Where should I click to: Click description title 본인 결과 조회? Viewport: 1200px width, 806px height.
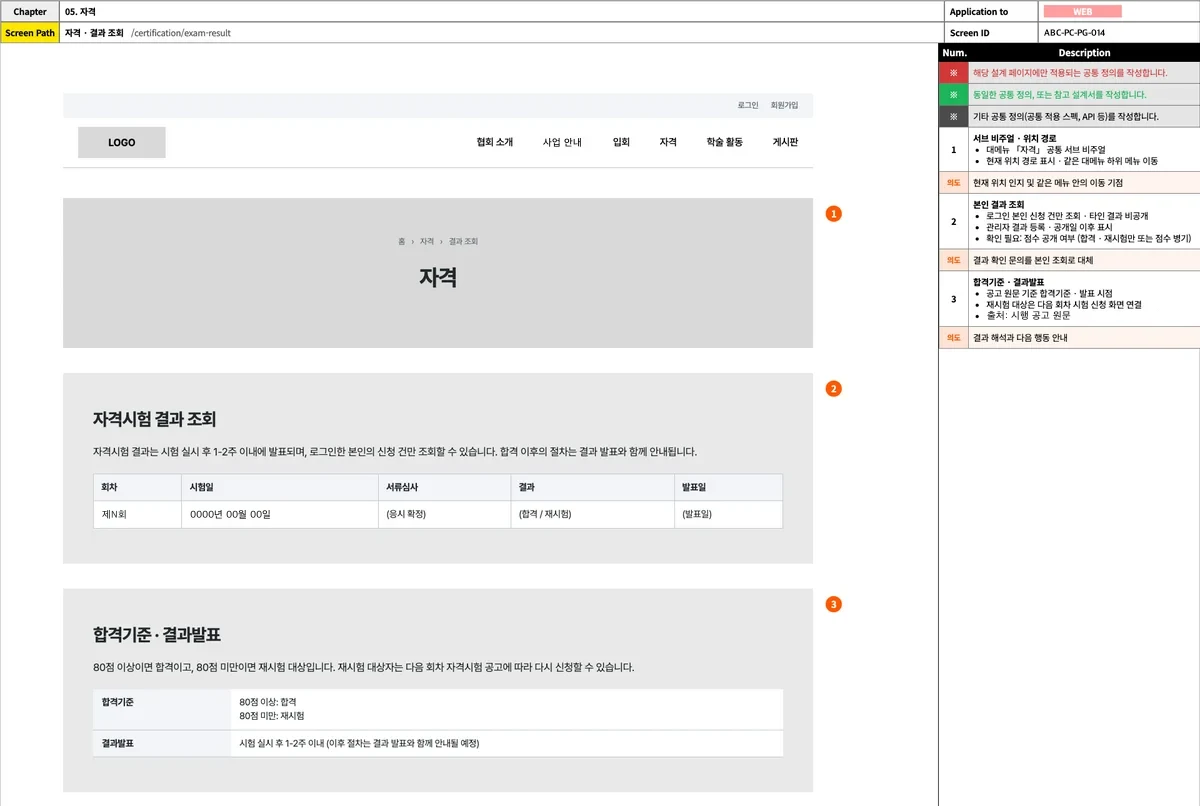[x=999, y=204]
